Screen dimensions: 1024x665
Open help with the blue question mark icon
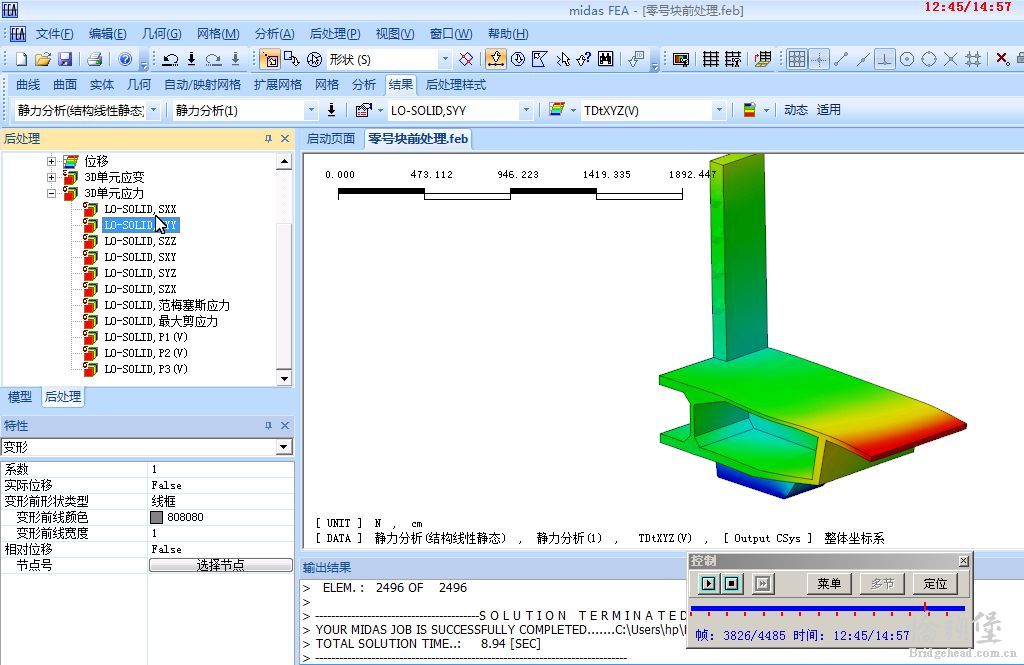(x=125, y=59)
